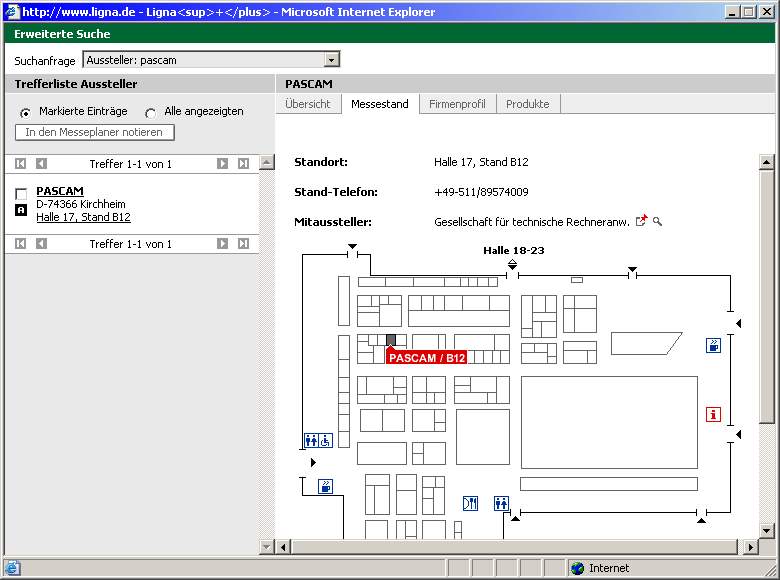Click the Erweiterte Suche header text
Image resolution: width=780 pixels, height=580 pixels.
(62, 34)
